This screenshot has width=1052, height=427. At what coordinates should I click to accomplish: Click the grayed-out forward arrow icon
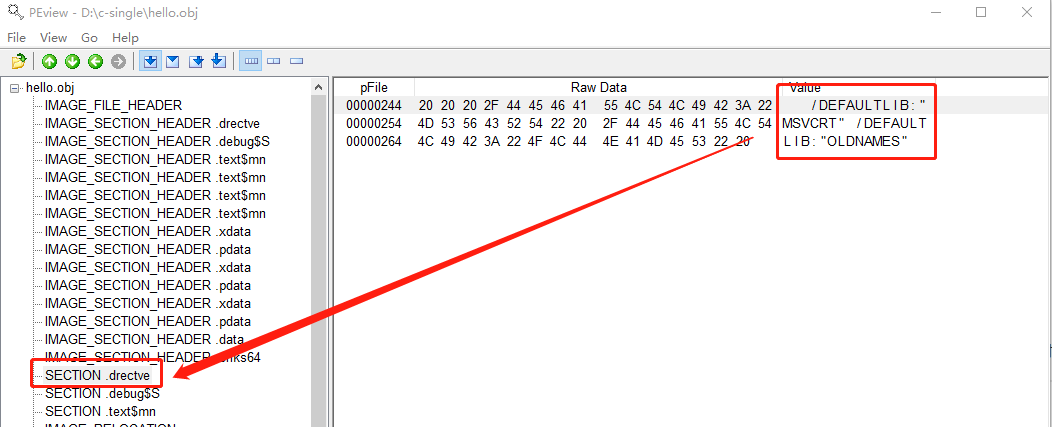coord(119,62)
